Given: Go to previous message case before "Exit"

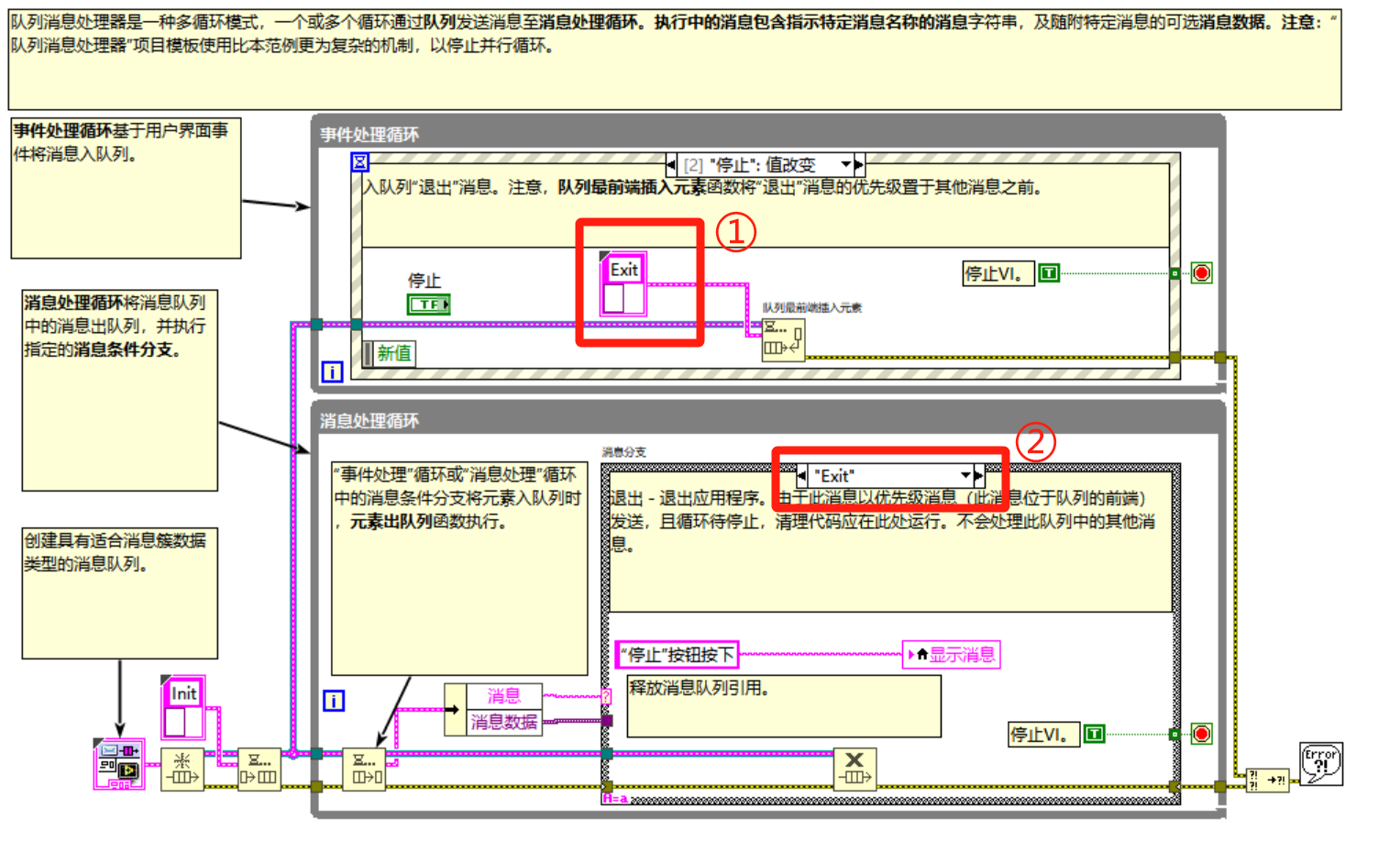Looking at the screenshot, I should pyautogui.click(x=802, y=475).
